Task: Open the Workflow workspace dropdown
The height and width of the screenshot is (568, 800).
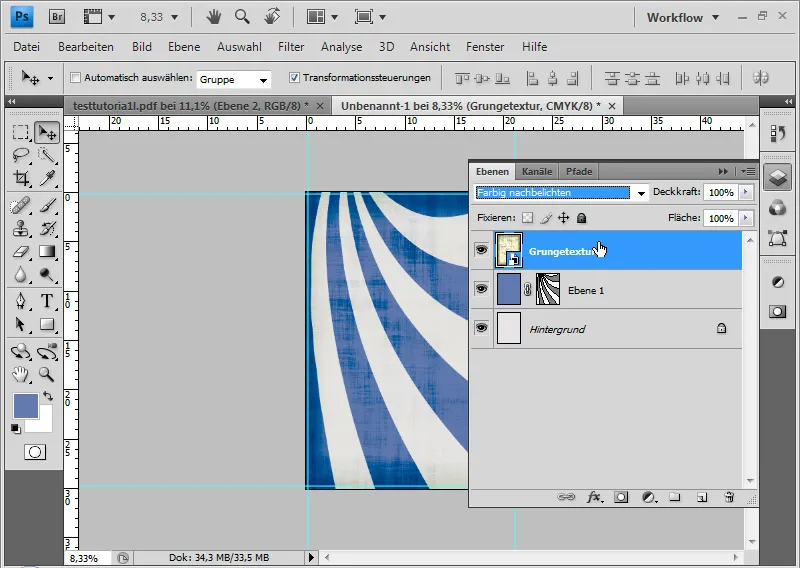Action: 683,17
